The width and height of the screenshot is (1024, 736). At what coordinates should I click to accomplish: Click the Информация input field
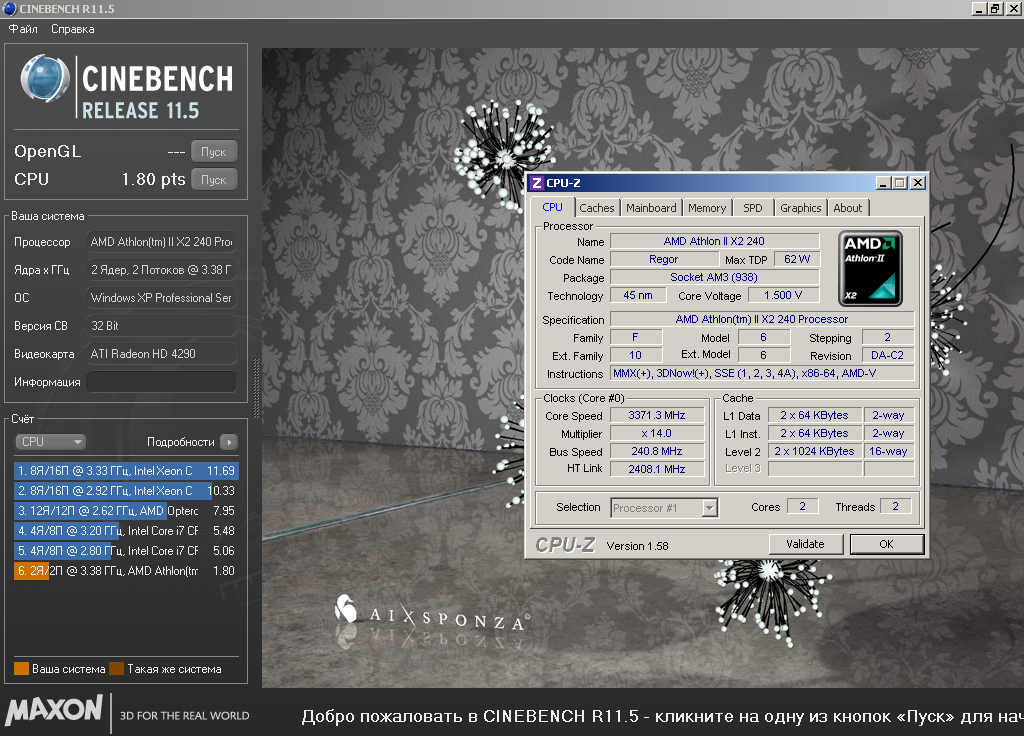click(161, 382)
